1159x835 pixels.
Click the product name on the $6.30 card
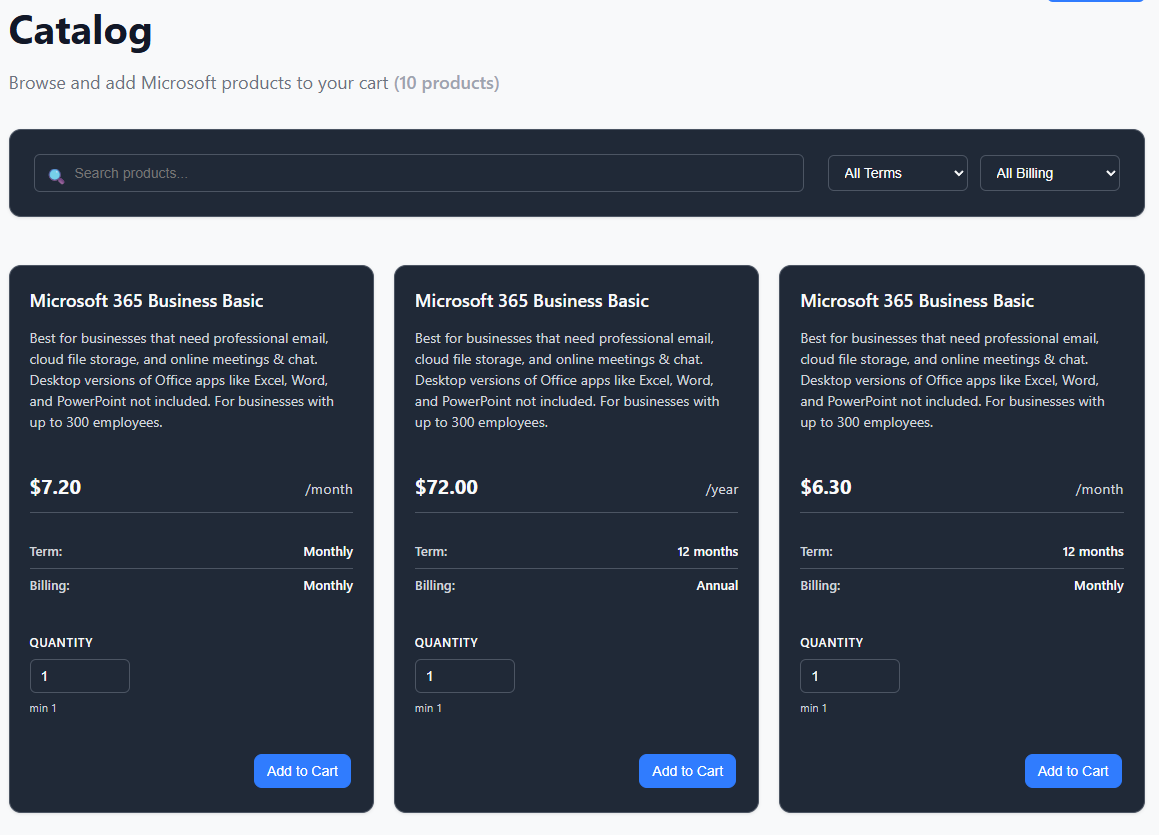point(917,301)
